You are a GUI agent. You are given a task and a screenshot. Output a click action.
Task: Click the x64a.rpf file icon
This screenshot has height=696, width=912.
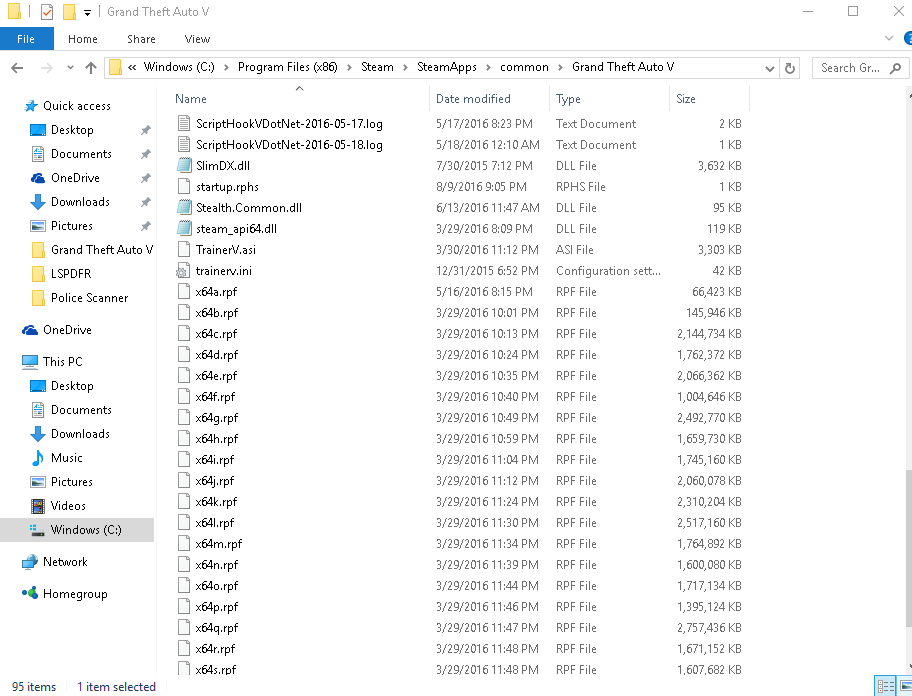184,292
